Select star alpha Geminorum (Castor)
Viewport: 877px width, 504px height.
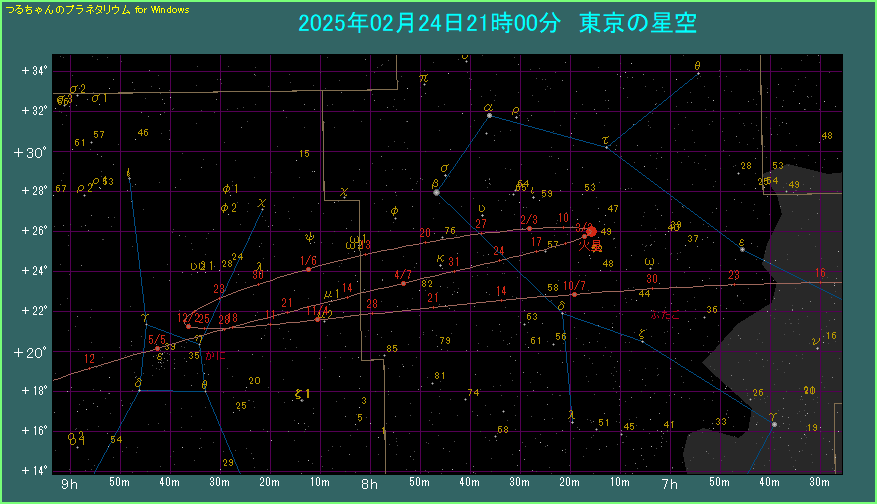(x=489, y=116)
